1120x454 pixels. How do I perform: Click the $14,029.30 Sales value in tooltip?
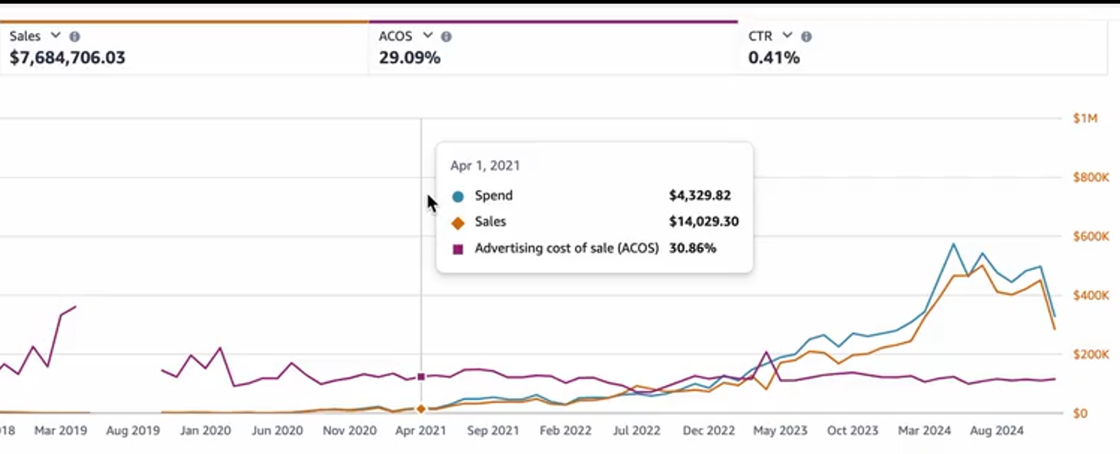[703, 222]
